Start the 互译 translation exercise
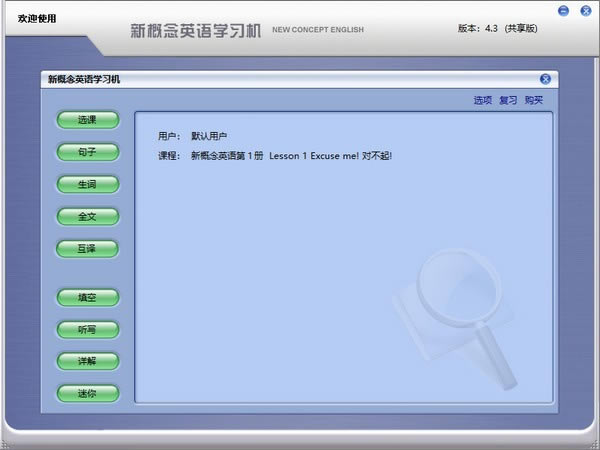This screenshot has height=450, width=600. pyautogui.click(x=87, y=248)
